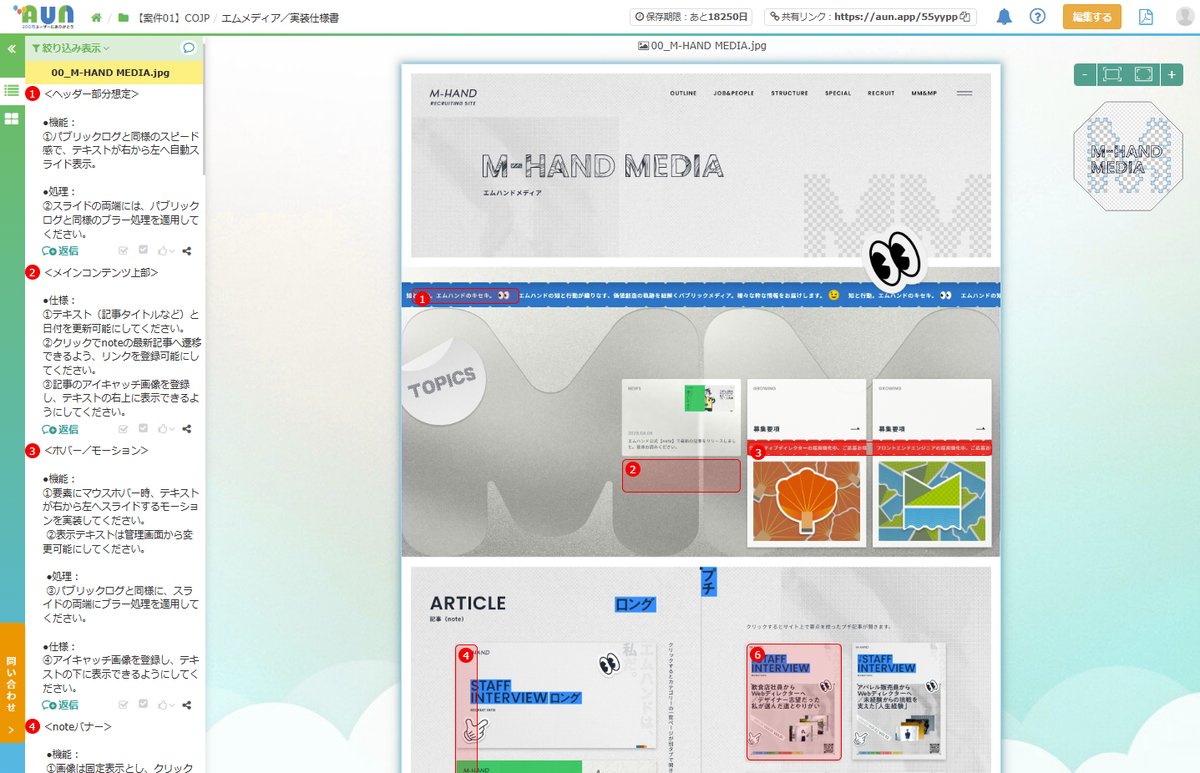Viewport: 1200px width, 773px height.
Task: Click the speech bubble icon in the comment panel
Action: (188, 48)
